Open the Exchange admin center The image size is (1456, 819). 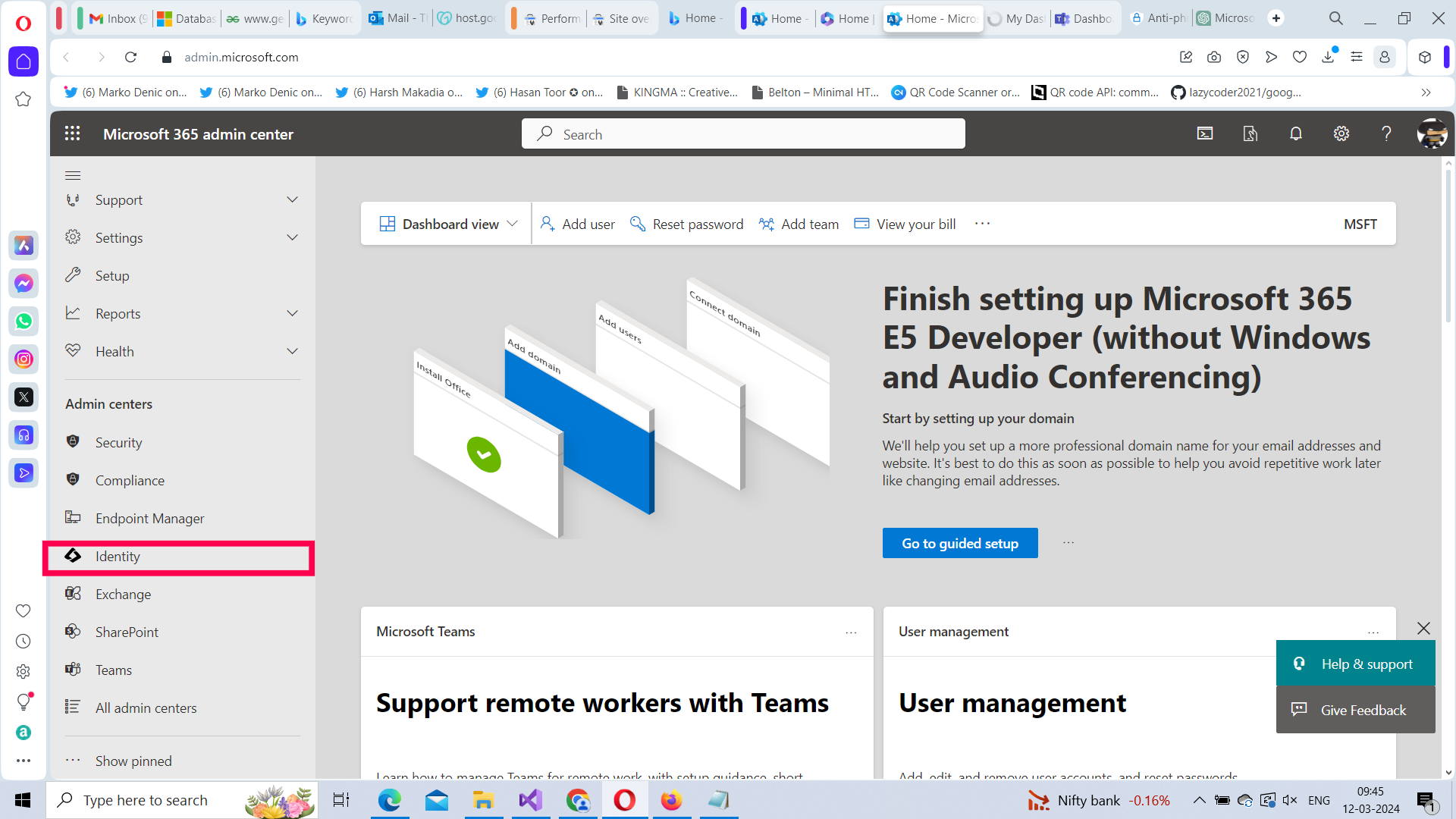coord(123,594)
